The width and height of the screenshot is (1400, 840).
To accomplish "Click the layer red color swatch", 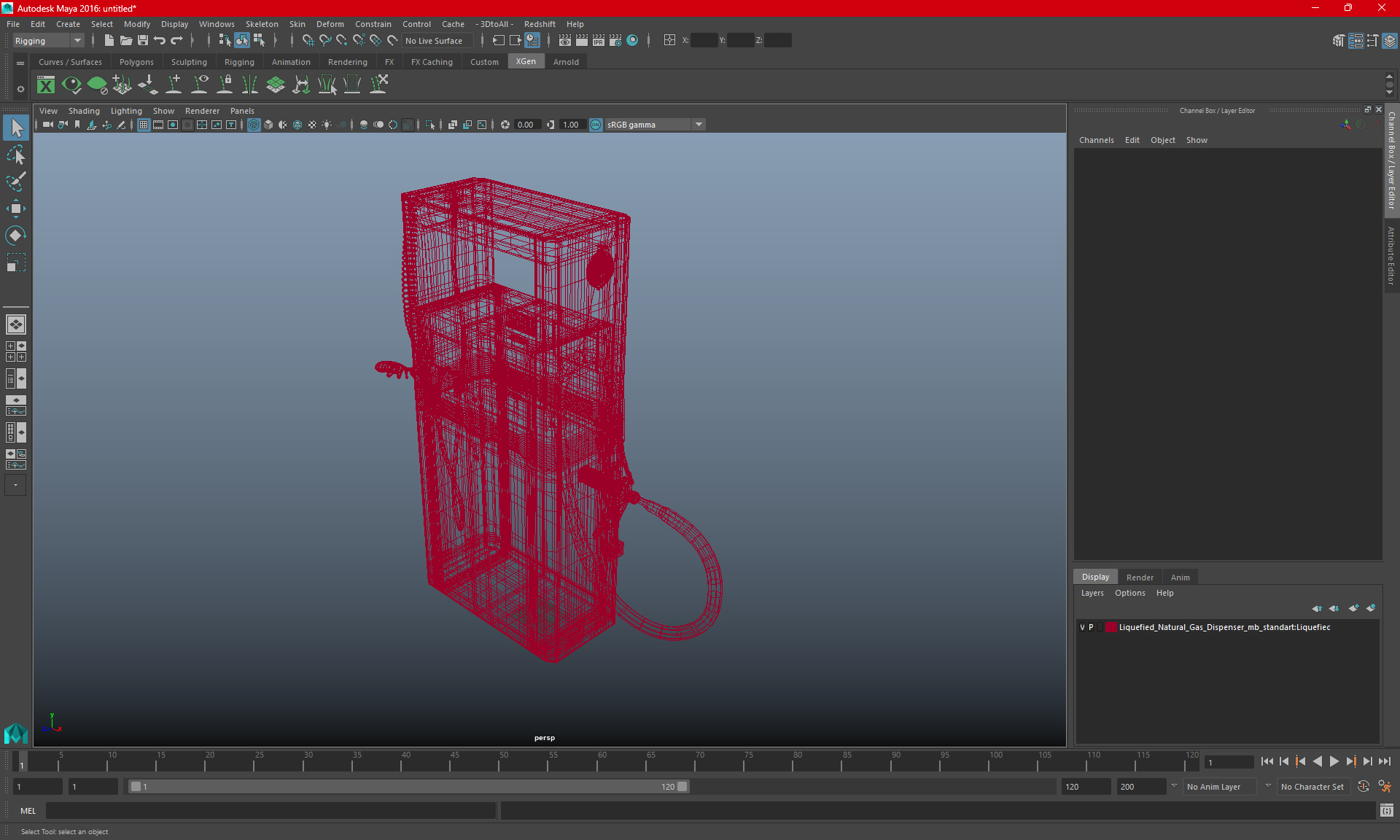I will pos(1111,627).
